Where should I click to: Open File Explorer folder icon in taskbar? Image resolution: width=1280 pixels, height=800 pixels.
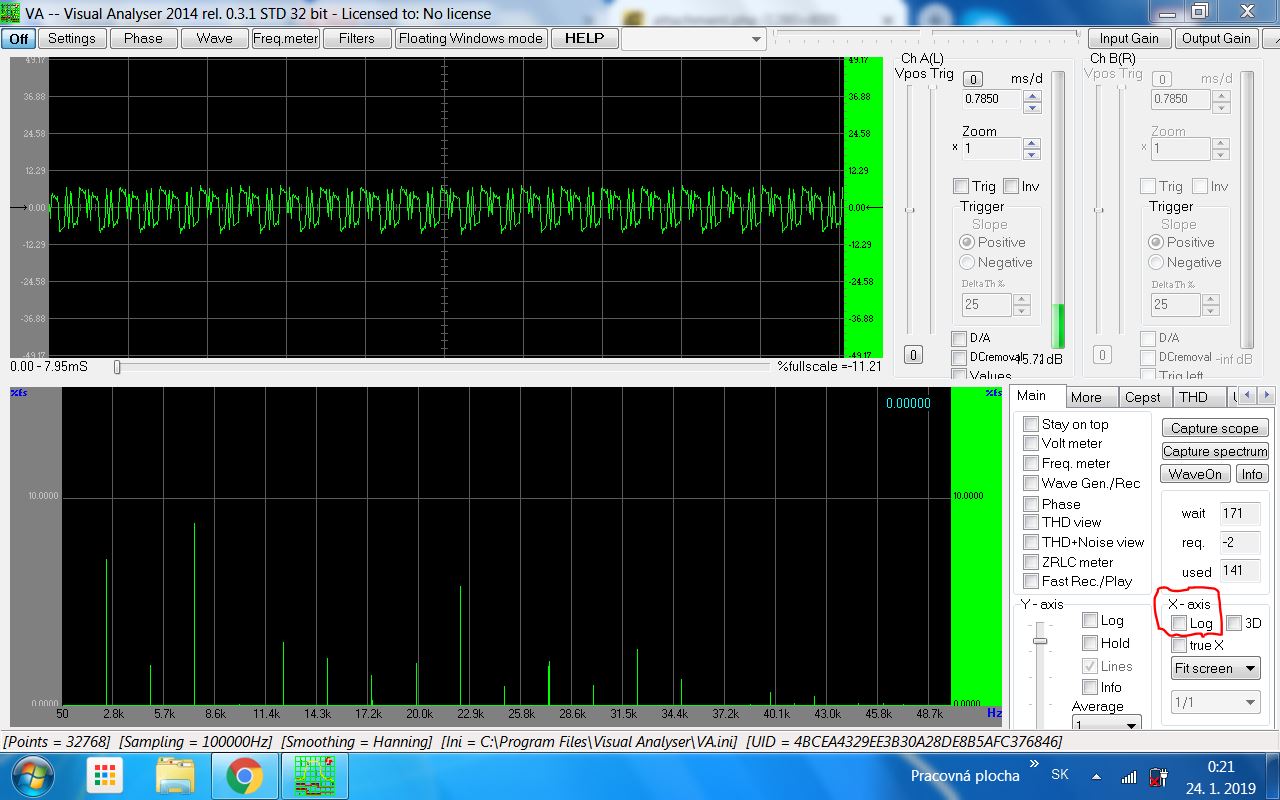tap(176, 775)
